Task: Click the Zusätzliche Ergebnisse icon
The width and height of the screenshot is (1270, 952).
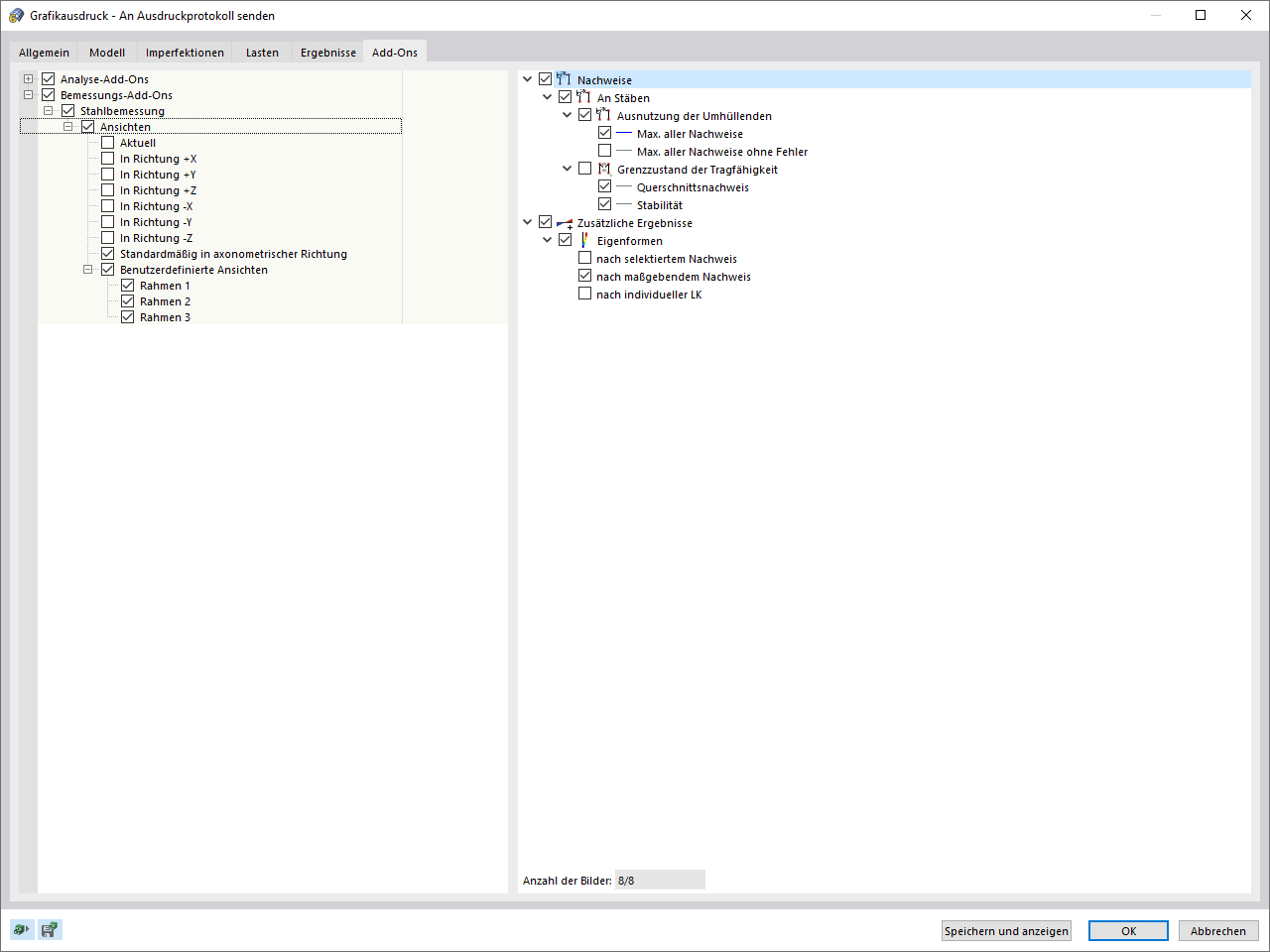Action: tap(565, 223)
